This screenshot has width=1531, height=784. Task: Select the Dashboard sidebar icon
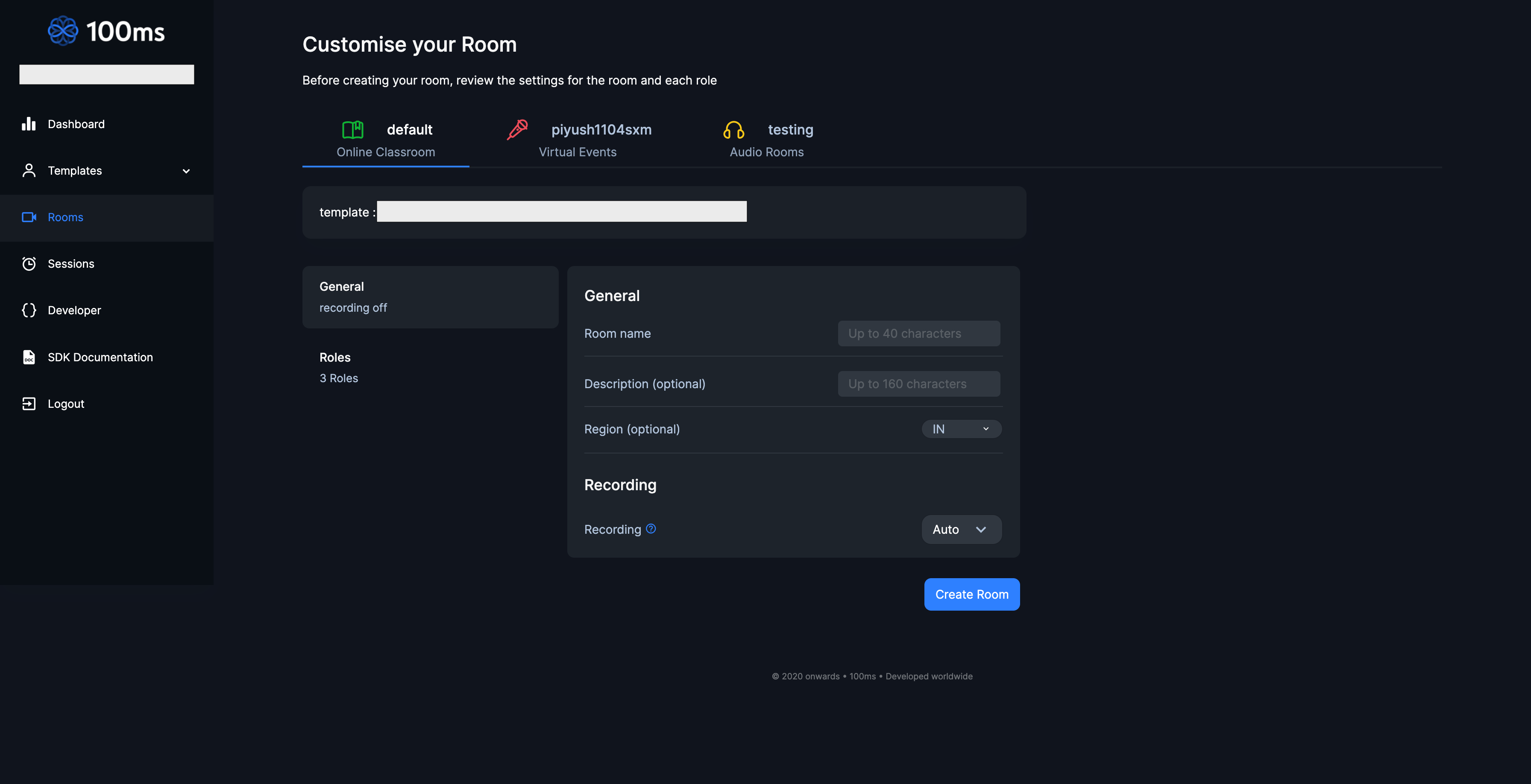[29, 123]
